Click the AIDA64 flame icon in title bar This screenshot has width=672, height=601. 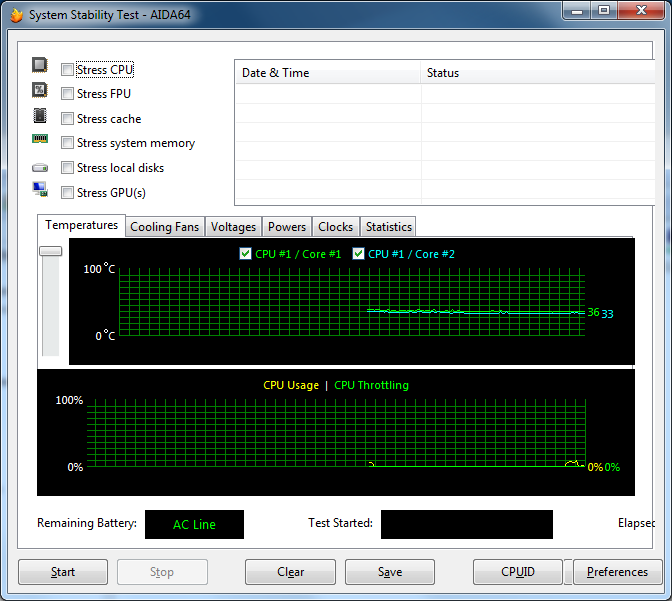point(16,15)
